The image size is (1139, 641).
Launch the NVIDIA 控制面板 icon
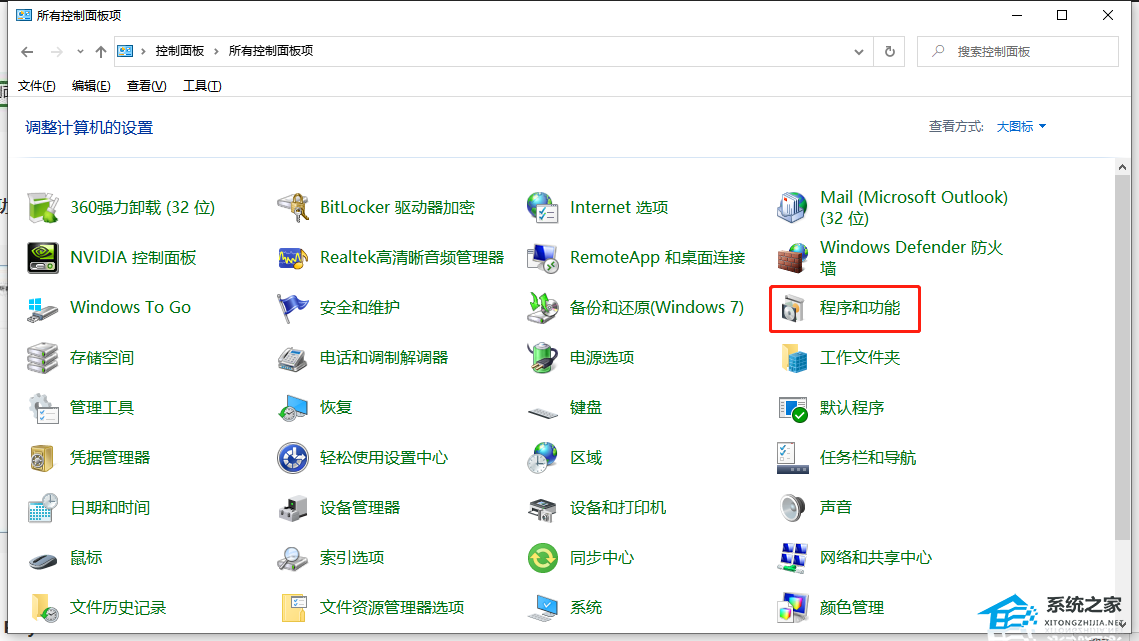[x=43, y=258]
